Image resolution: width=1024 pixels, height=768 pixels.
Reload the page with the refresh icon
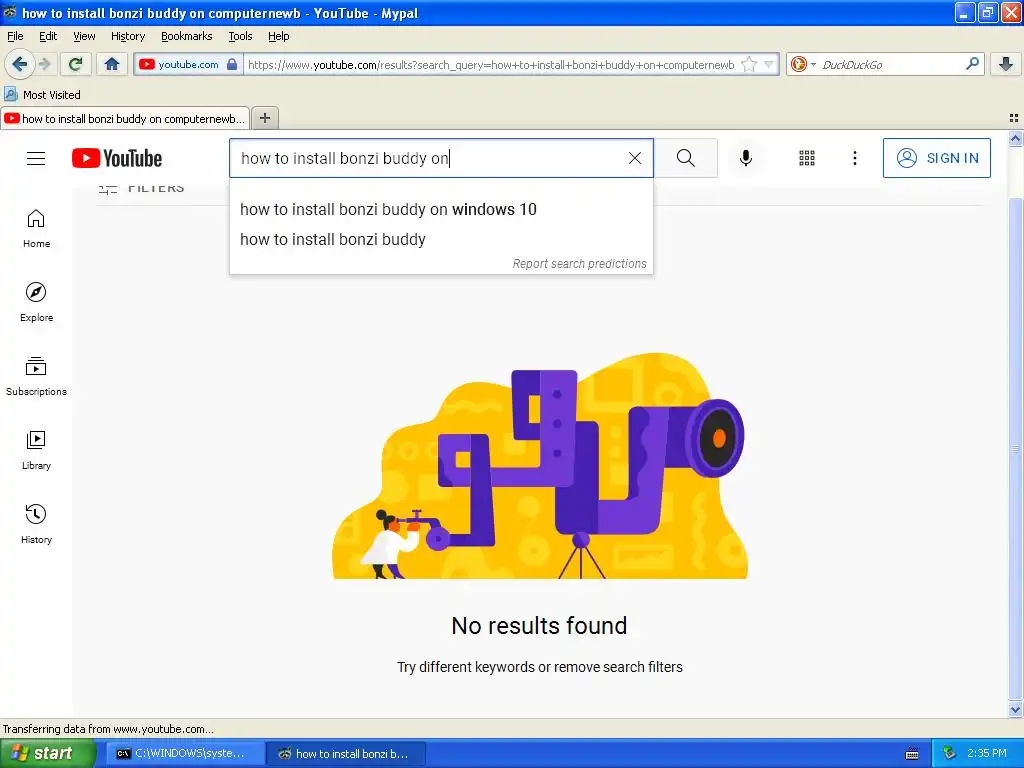coord(76,64)
